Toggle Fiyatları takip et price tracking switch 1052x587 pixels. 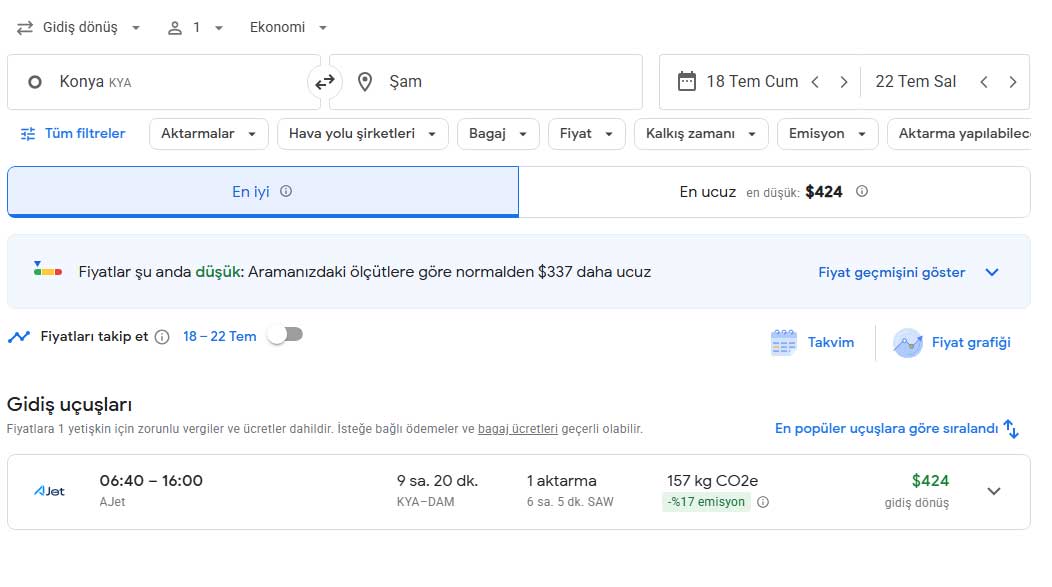pos(286,335)
